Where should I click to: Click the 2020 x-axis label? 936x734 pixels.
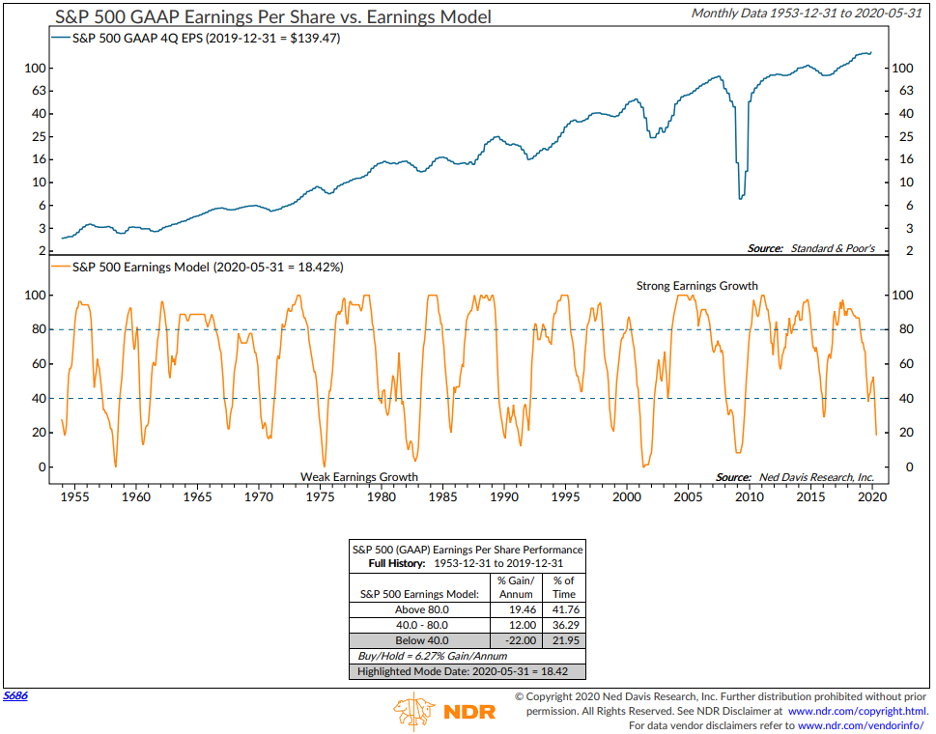pyautogui.click(x=872, y=496)
